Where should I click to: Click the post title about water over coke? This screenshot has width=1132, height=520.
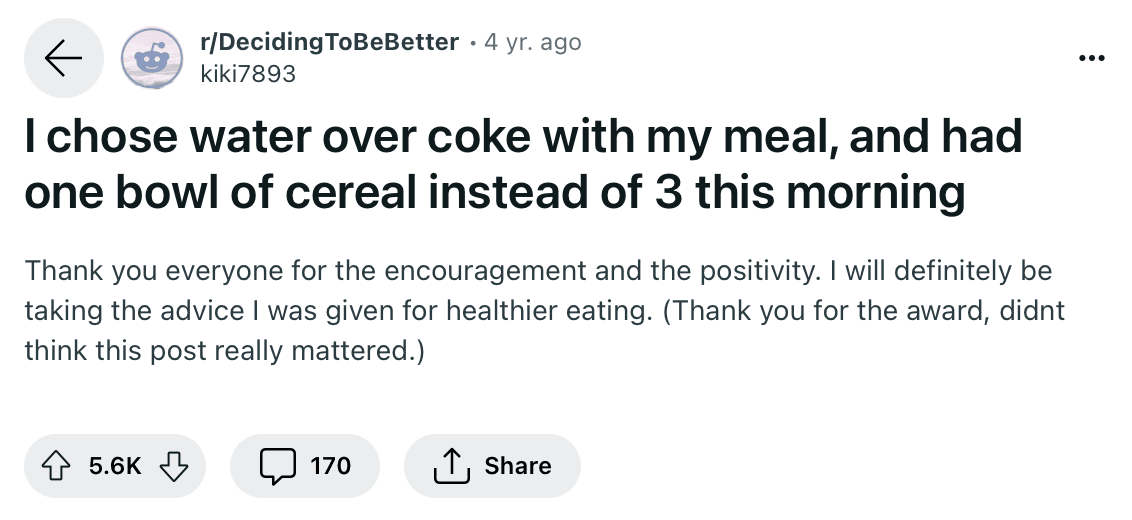(x=523, y=164)
